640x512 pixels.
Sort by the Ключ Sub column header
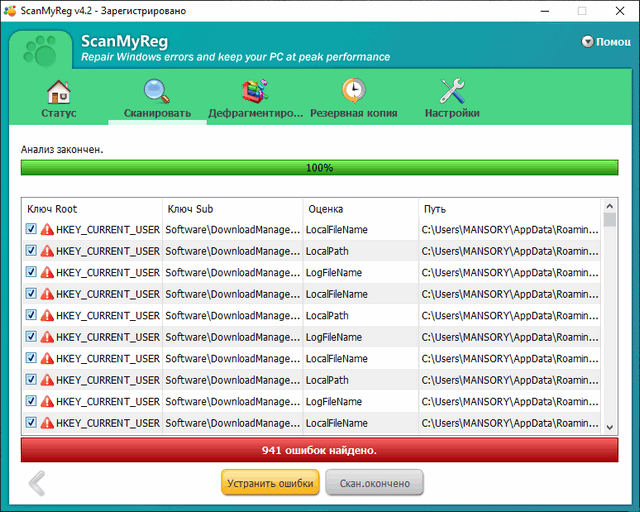pos(232,209)
